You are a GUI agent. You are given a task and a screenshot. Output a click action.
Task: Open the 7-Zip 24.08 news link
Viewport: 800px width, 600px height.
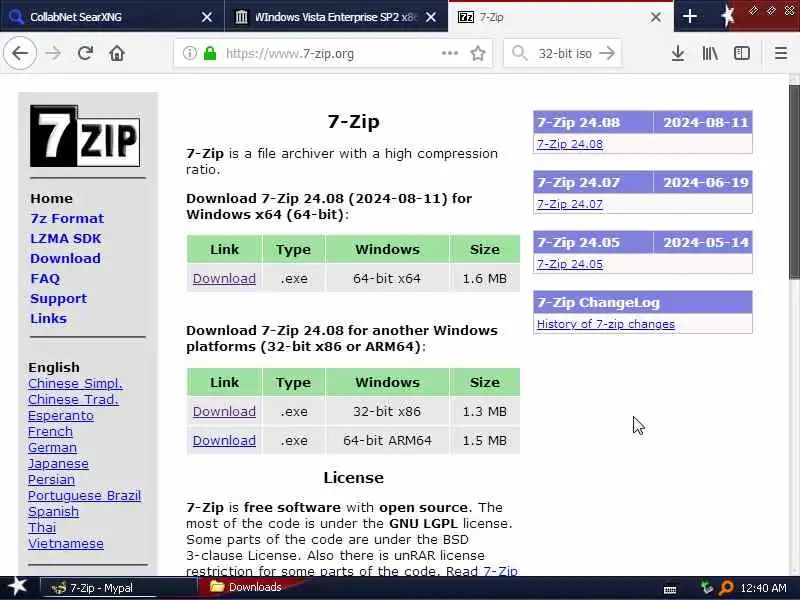coord(569,144)
